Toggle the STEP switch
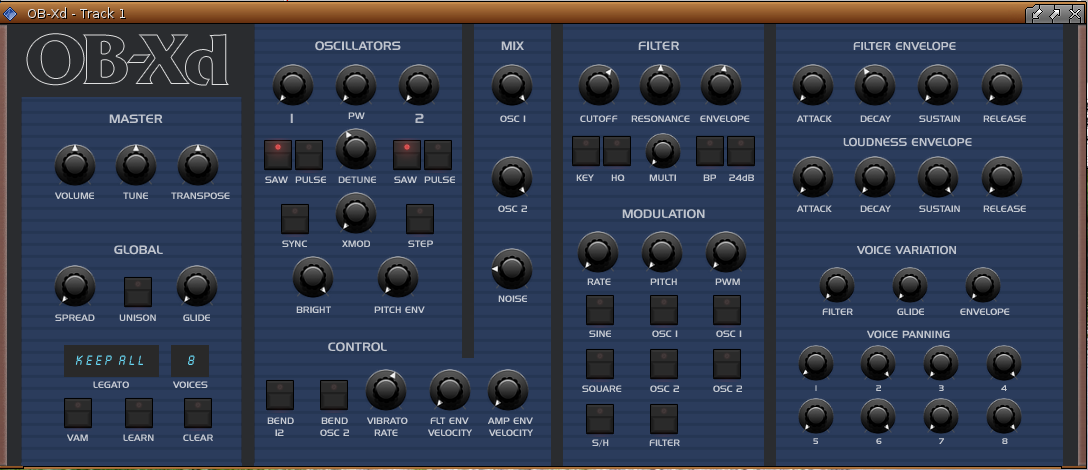Viewport: 1088px width, 470px height. point(420,219)
